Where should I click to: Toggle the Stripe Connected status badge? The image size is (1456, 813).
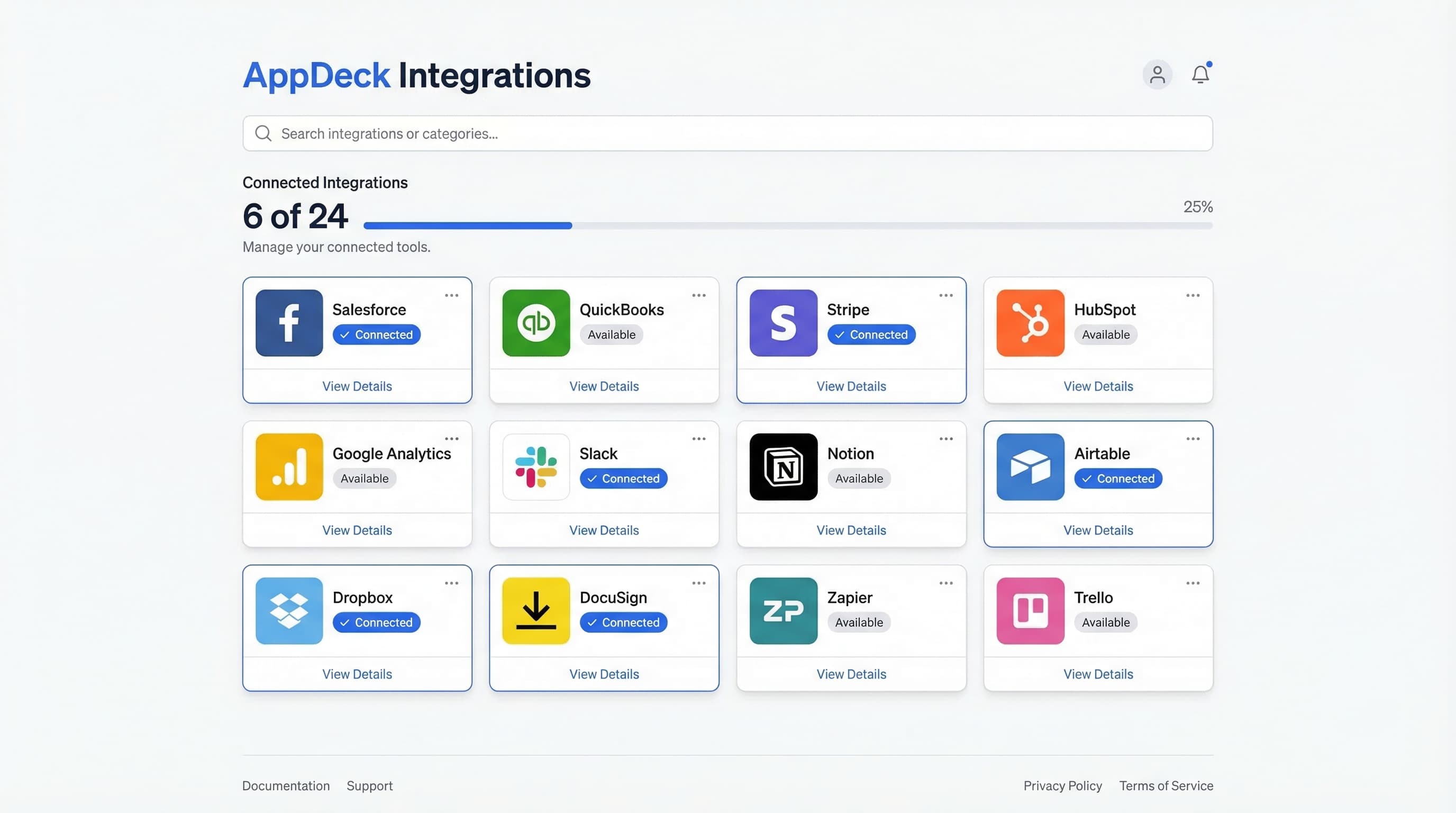[x=871, y=335]
